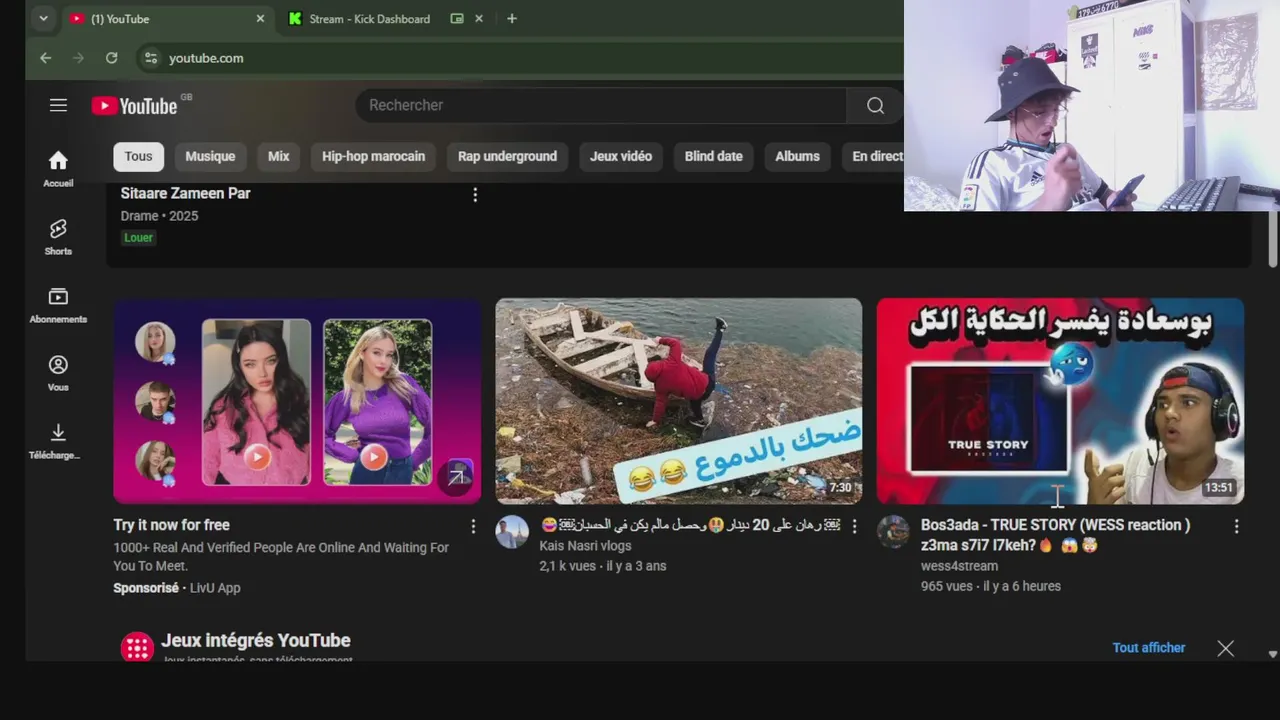Image resolution: width=1280 pixels, height=720 pixels.
Task: Open Try it now for free ad title
Action: coord(171,525)
